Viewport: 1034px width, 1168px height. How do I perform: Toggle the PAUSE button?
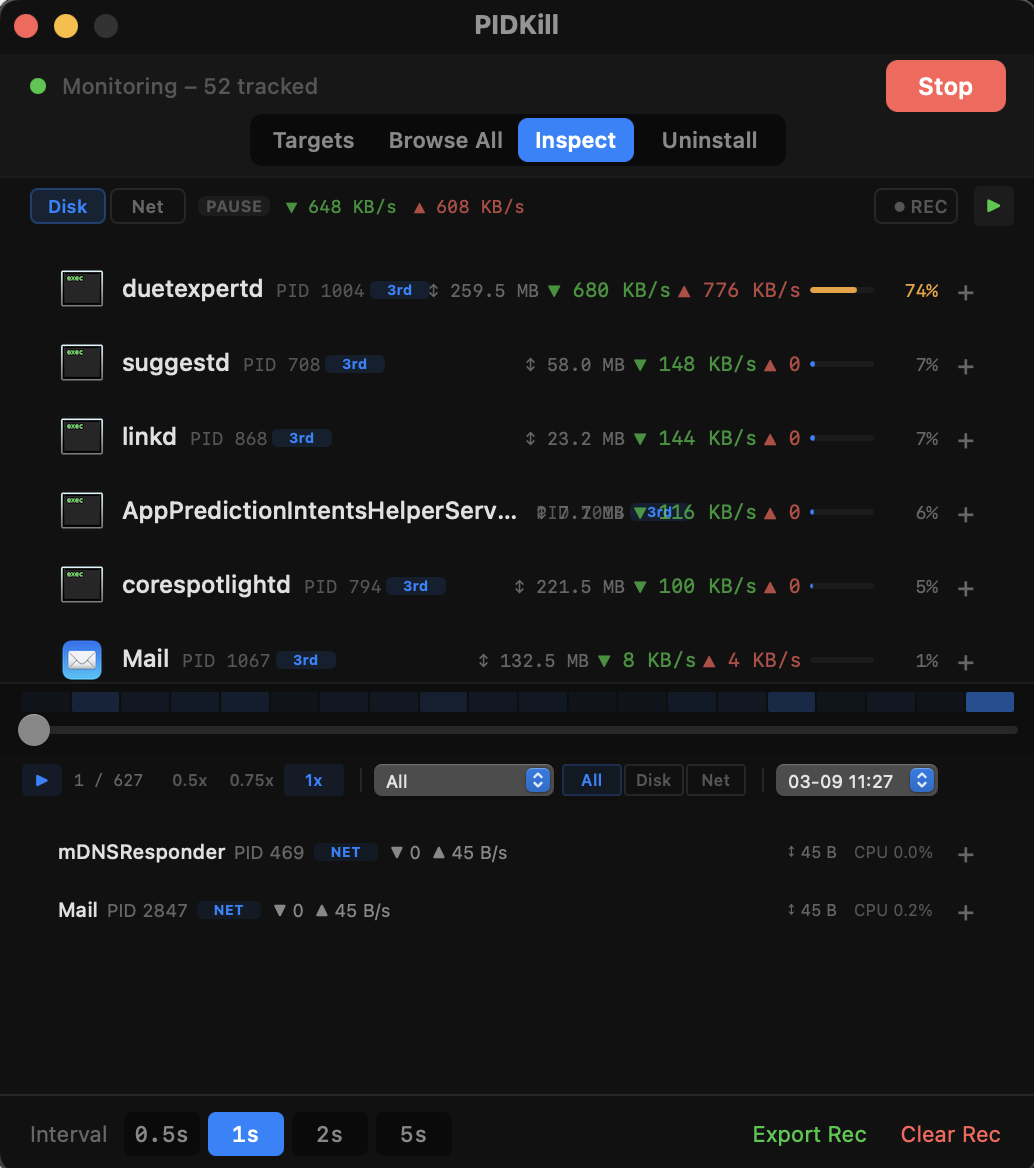point(234,206)
